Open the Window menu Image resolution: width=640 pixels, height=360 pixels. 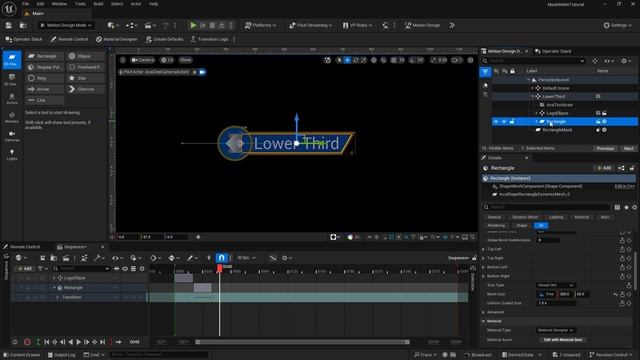(59, 4)
